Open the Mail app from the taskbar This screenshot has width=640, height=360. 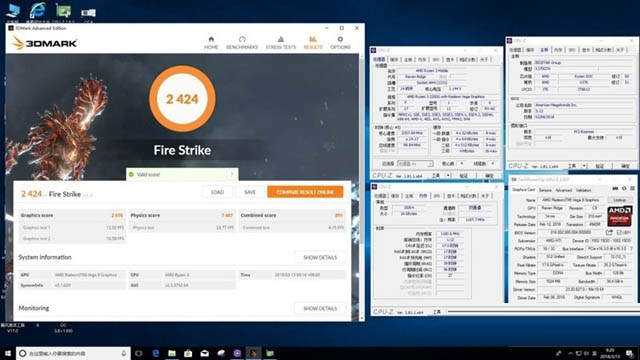[204, 353]
